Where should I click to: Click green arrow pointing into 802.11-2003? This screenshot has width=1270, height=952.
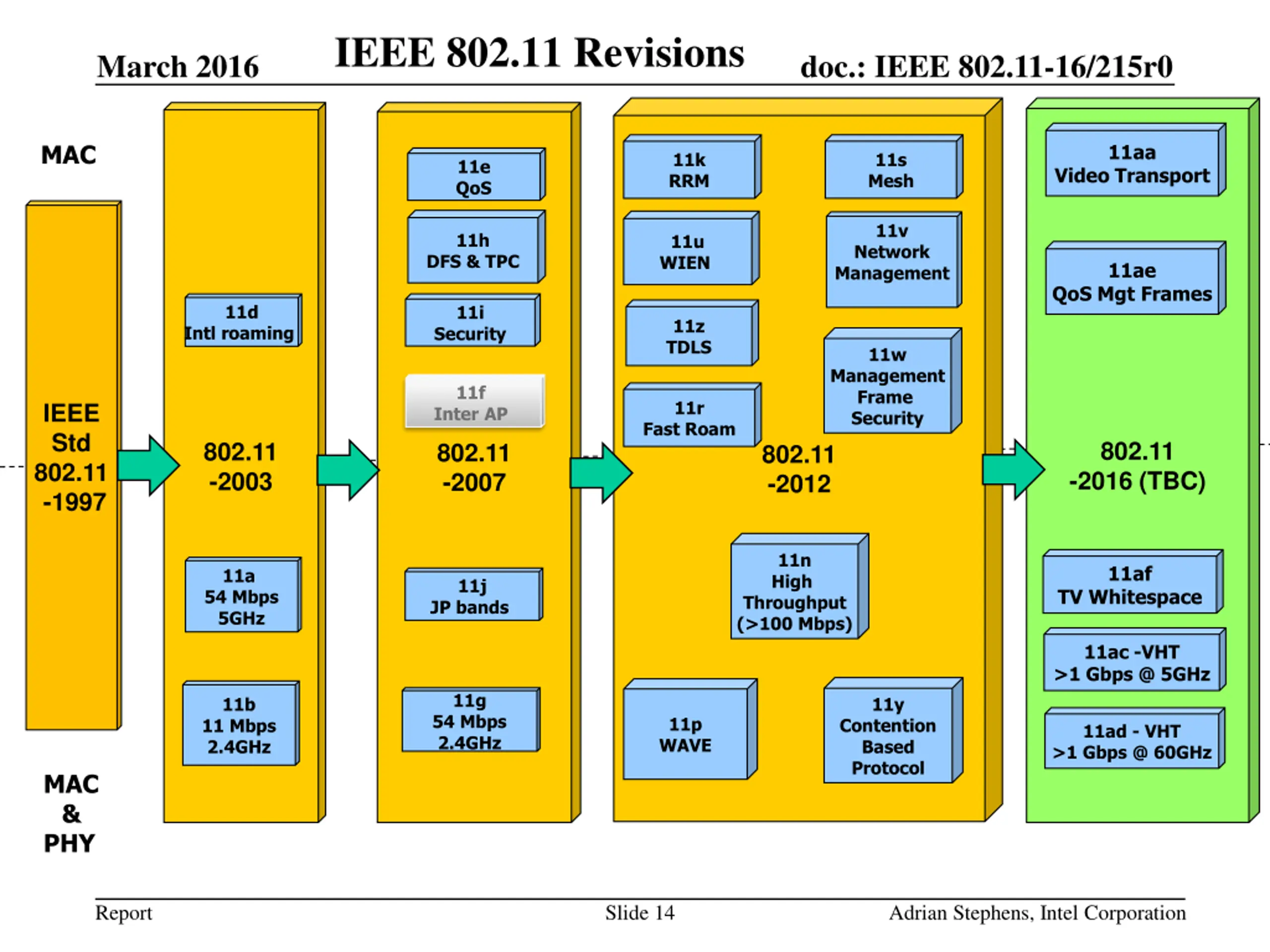click(149, 466)
